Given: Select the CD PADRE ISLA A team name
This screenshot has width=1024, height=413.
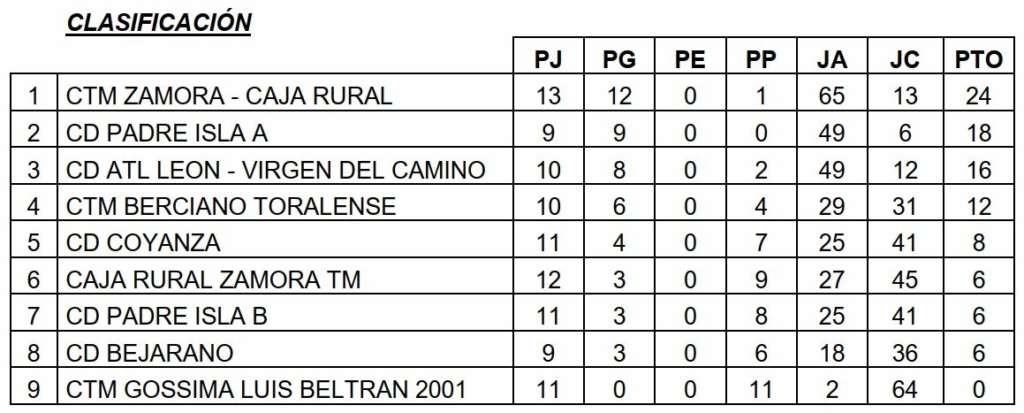Looking at the screenshot, I should [167, 133].
